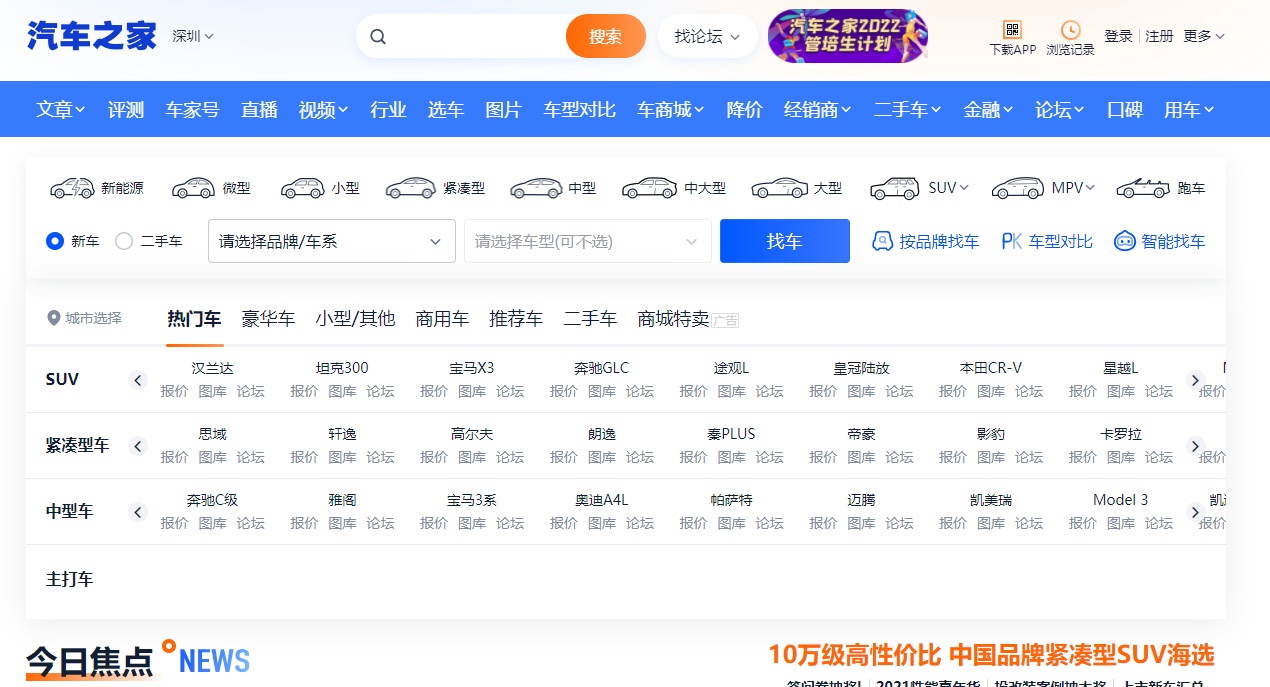
Task: Expand the 论坛 navigation menu
Action: [1060, 110]
